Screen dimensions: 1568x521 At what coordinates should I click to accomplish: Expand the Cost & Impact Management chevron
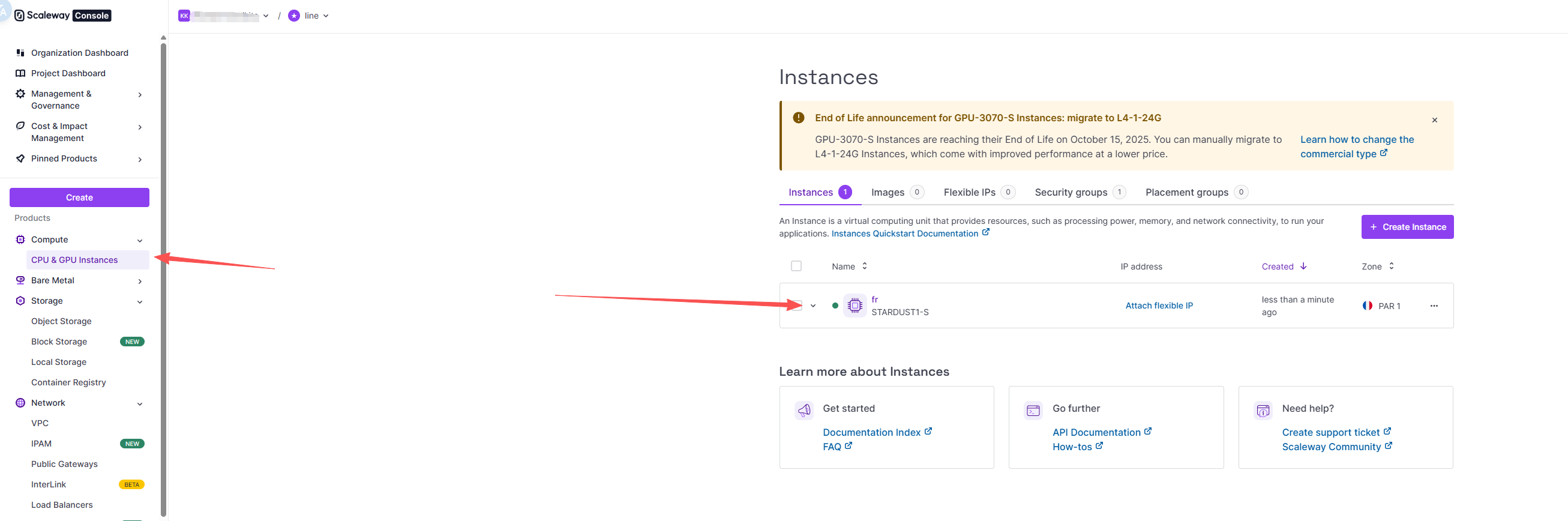click(x=140, y=127)
